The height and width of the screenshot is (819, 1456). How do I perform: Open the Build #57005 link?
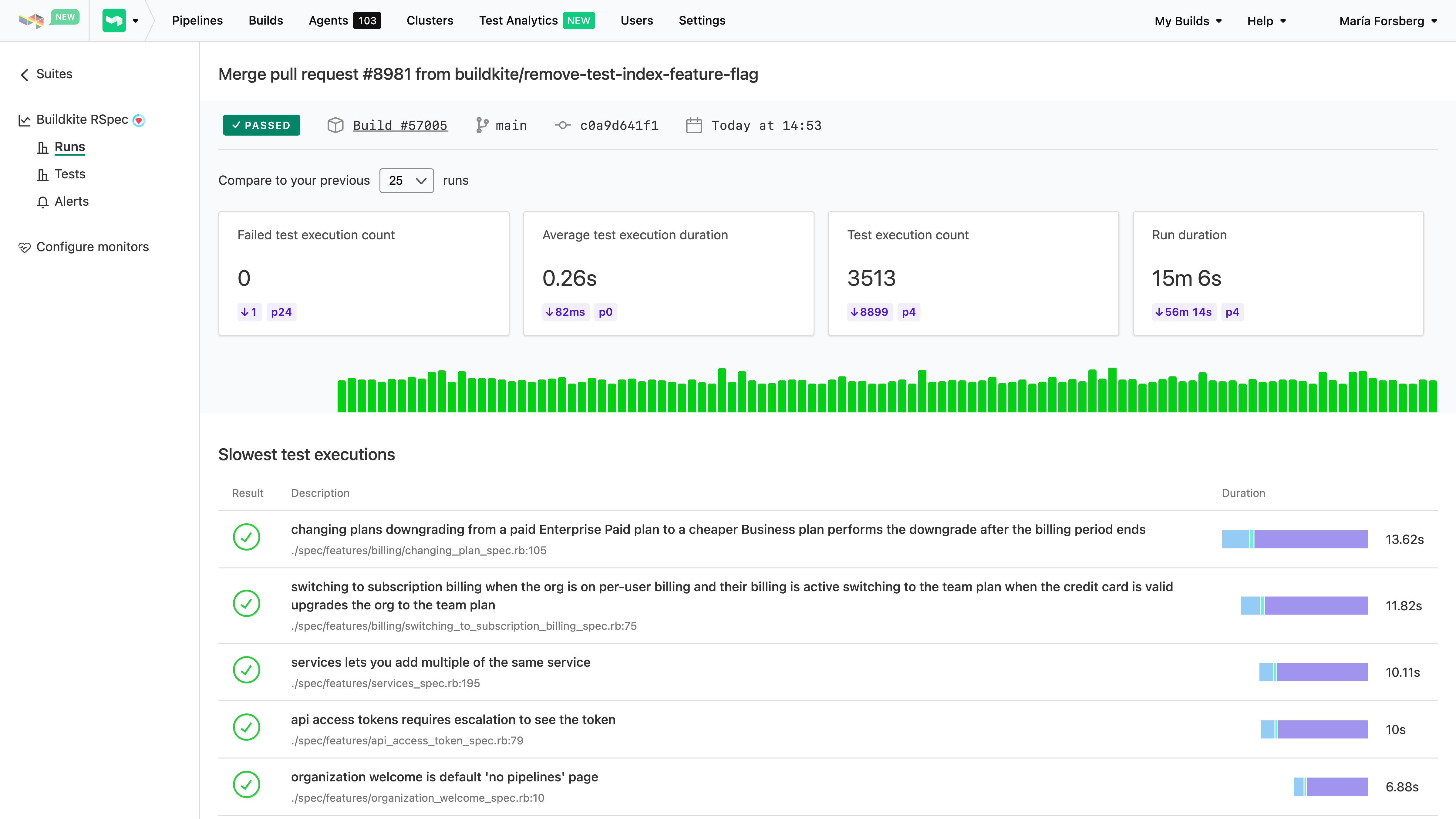click(399, 125)
